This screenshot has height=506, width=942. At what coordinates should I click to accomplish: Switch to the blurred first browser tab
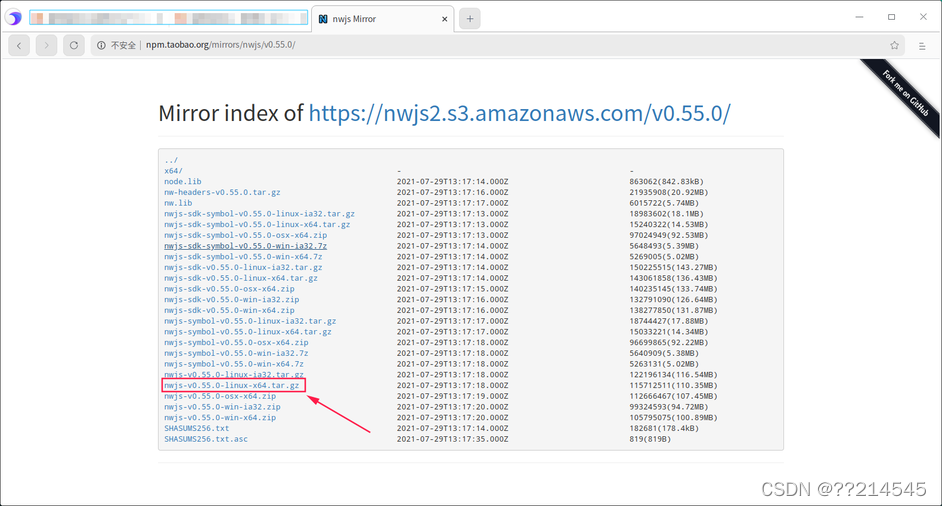pos(168,18)
